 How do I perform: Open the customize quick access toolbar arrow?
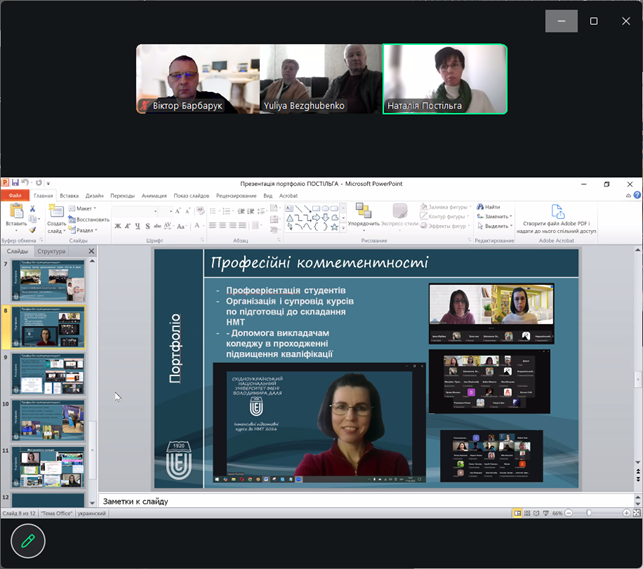pos(48,183)
